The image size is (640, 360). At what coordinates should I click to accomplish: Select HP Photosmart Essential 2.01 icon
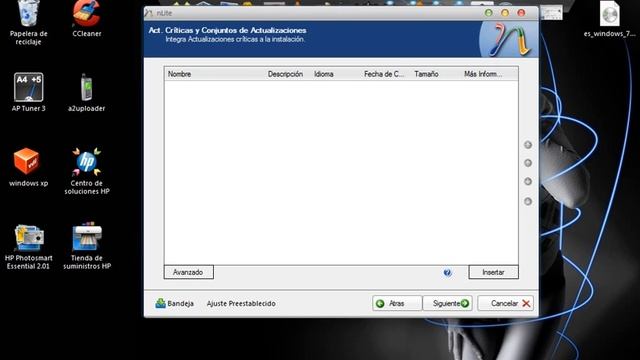29,246
